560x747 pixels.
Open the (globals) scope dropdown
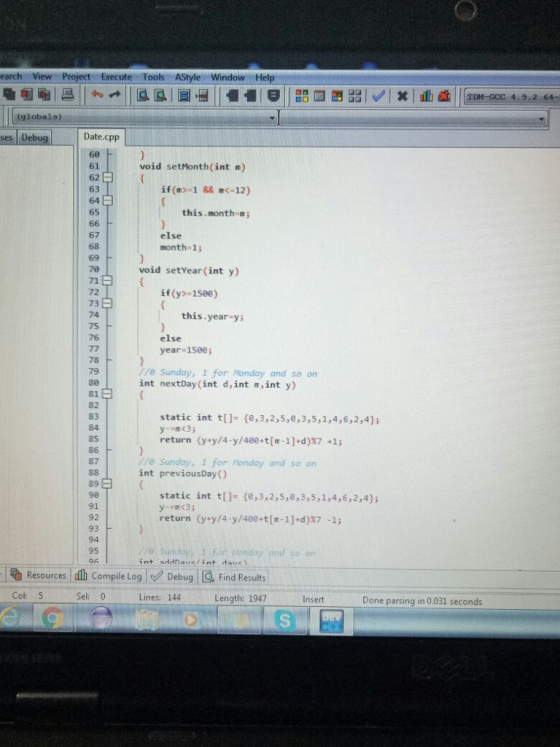[144, 117]
